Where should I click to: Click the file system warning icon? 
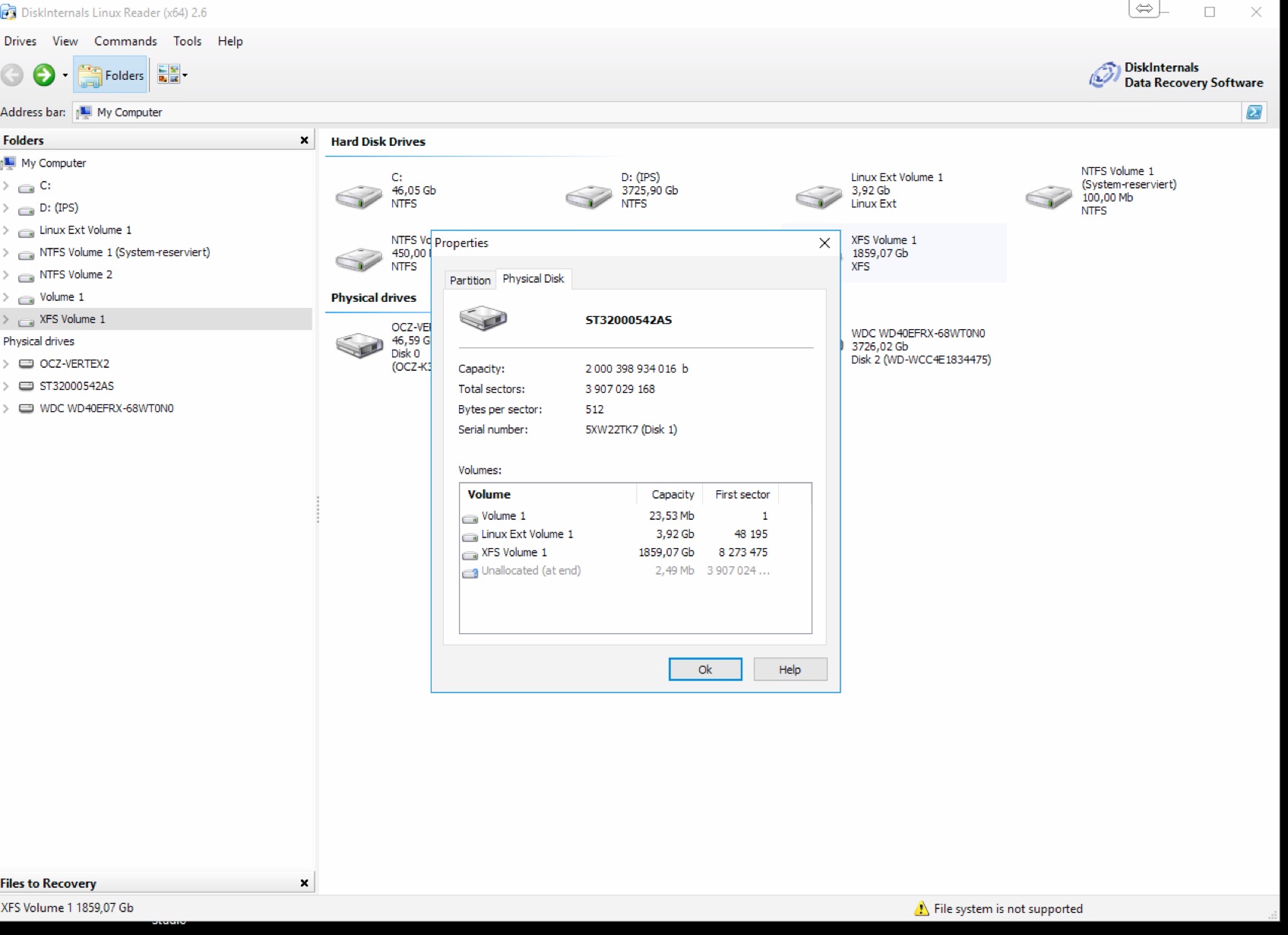click(922, 908)
